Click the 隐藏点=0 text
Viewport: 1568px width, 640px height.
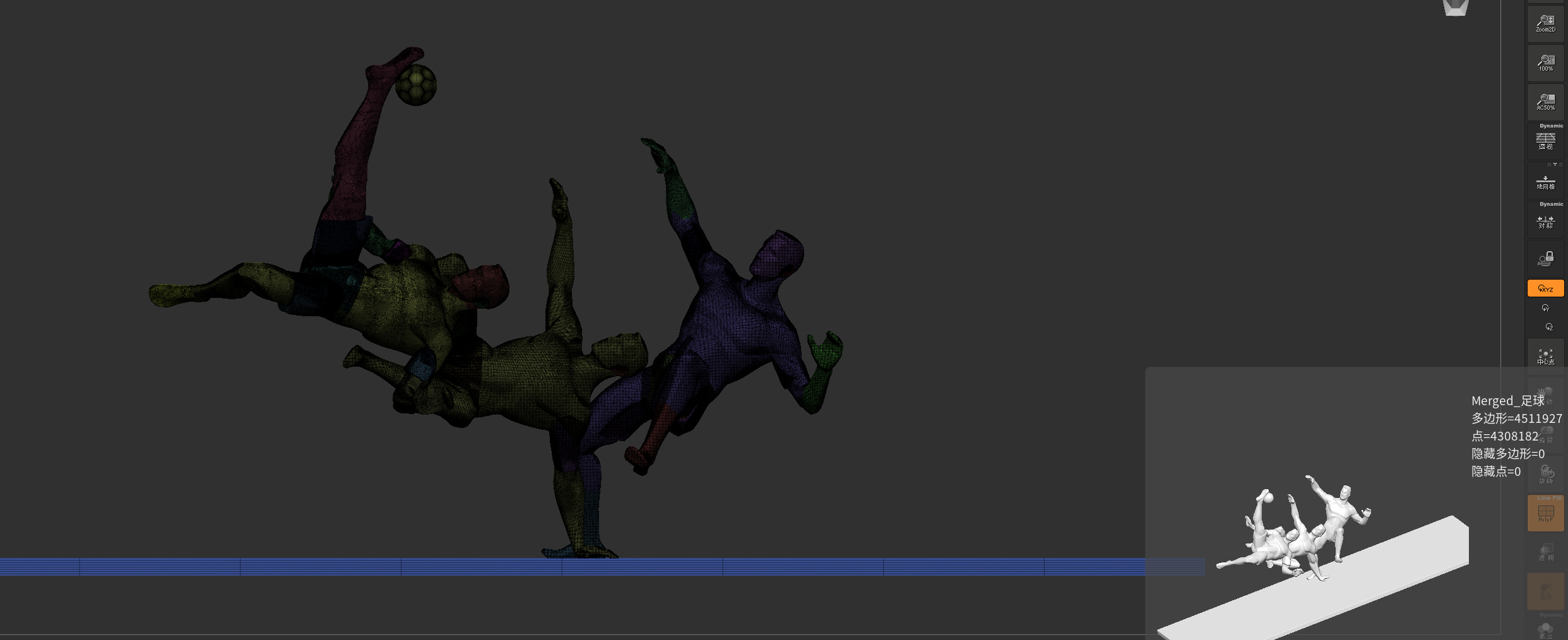(x=1496, y=471)
